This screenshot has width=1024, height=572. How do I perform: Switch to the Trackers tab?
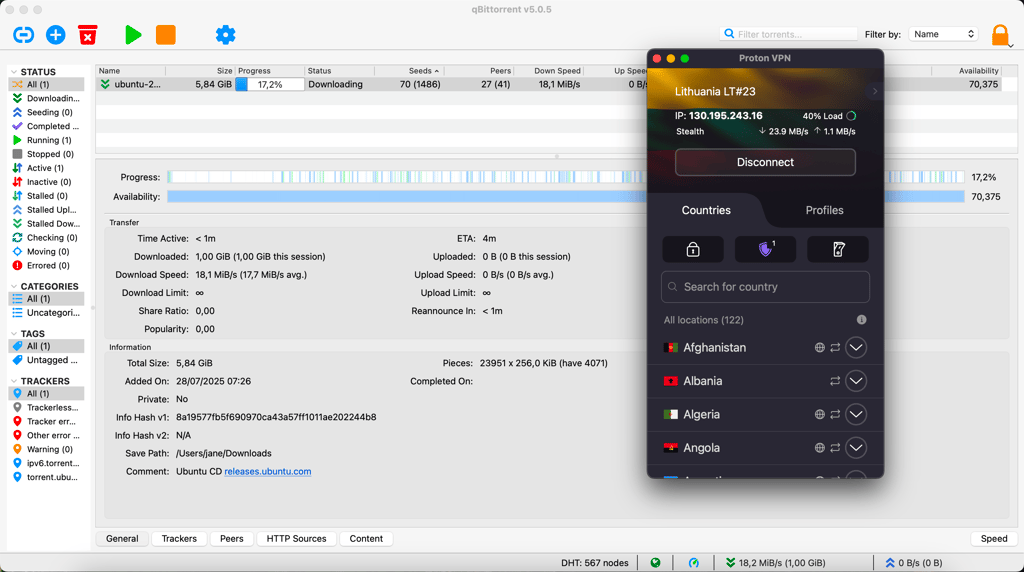pyautogui.click(x=179, y=539)
